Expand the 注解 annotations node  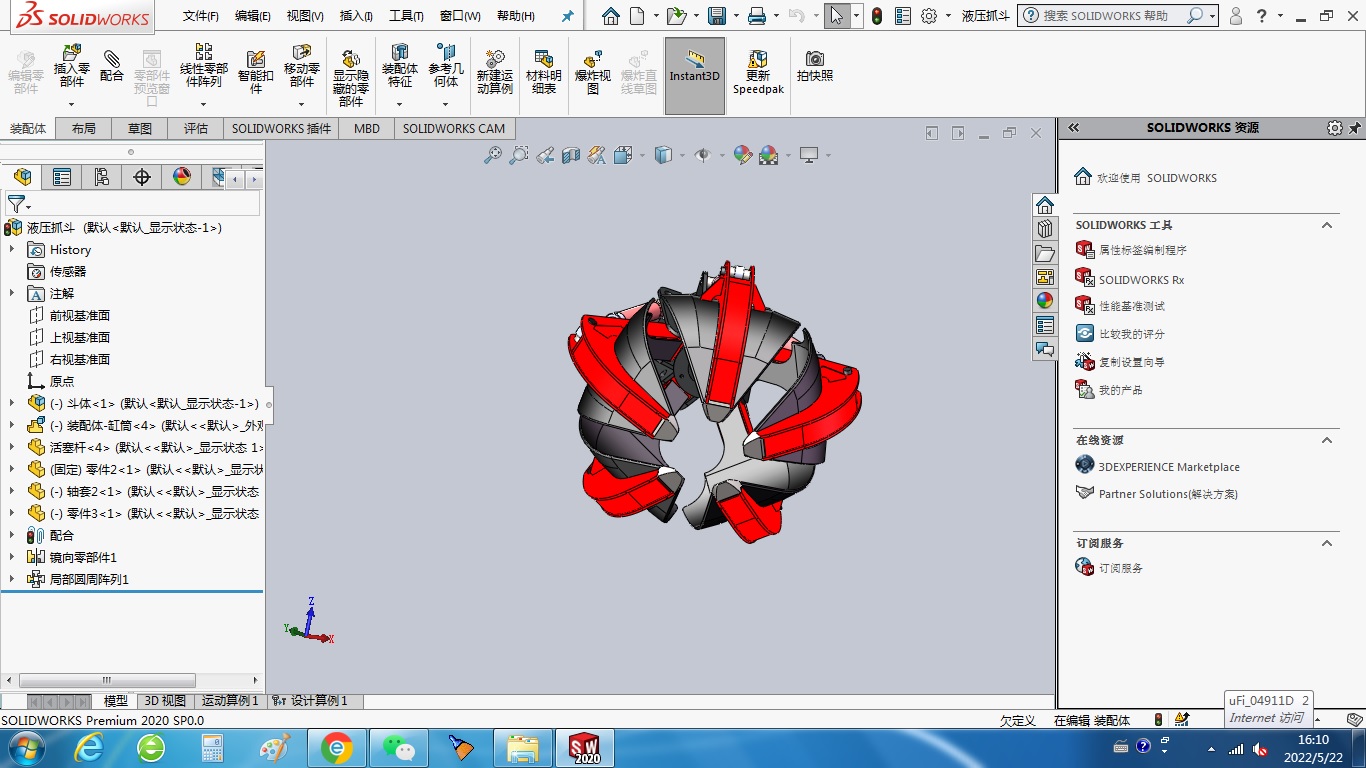coord(12,293)
